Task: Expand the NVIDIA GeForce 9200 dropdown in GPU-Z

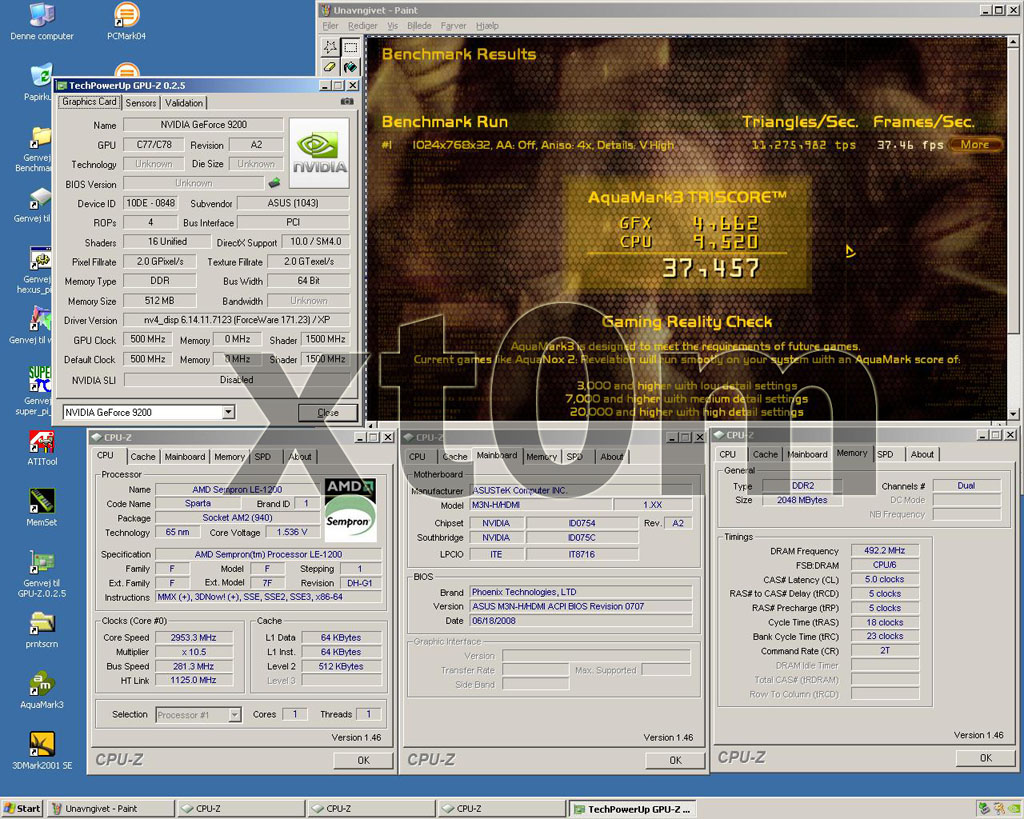Action: click(228, 412)
